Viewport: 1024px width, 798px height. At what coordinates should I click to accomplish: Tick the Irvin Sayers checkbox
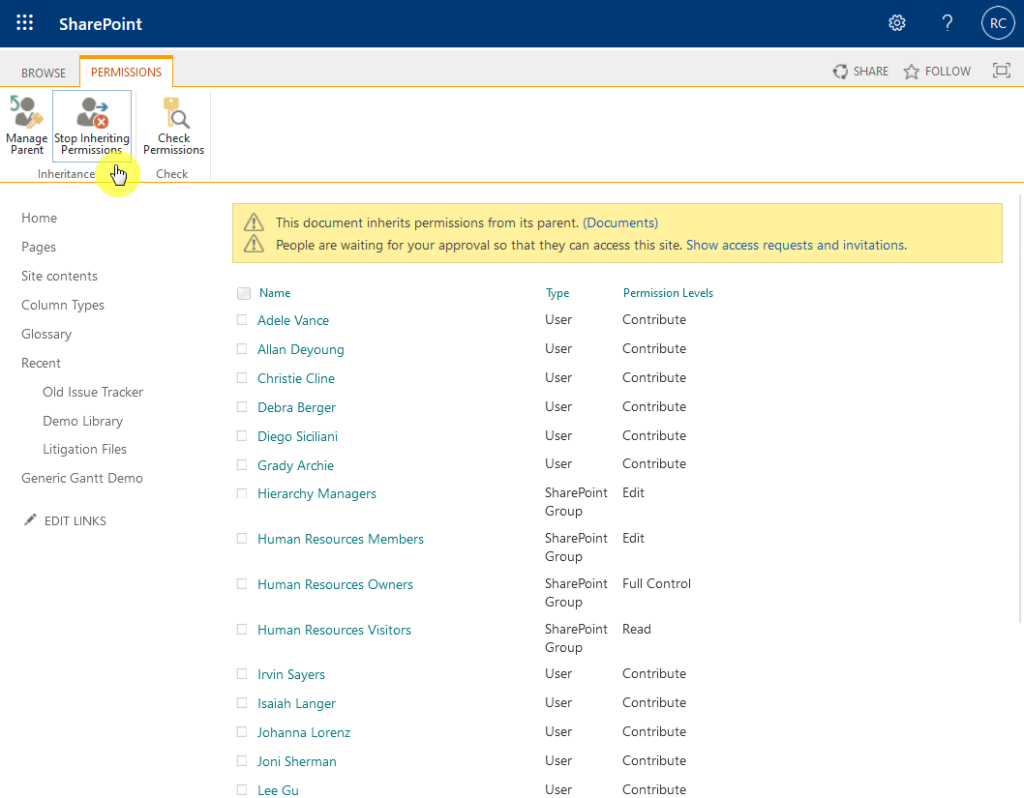[242, 673]
